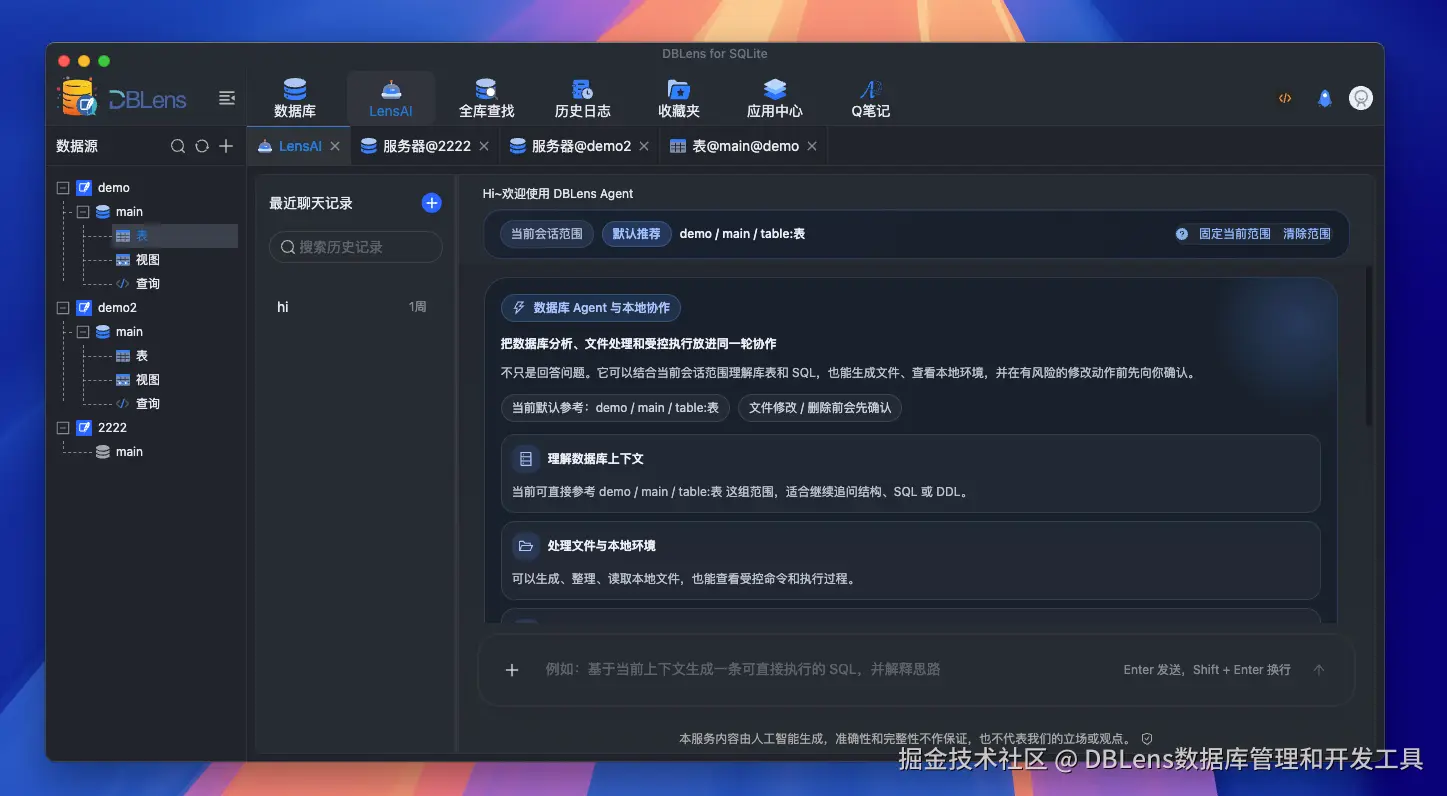The height and width of the screenshot is (796, 1447).
Task: Click the attachment plus icon in chat input
Action: coord(512,670)
